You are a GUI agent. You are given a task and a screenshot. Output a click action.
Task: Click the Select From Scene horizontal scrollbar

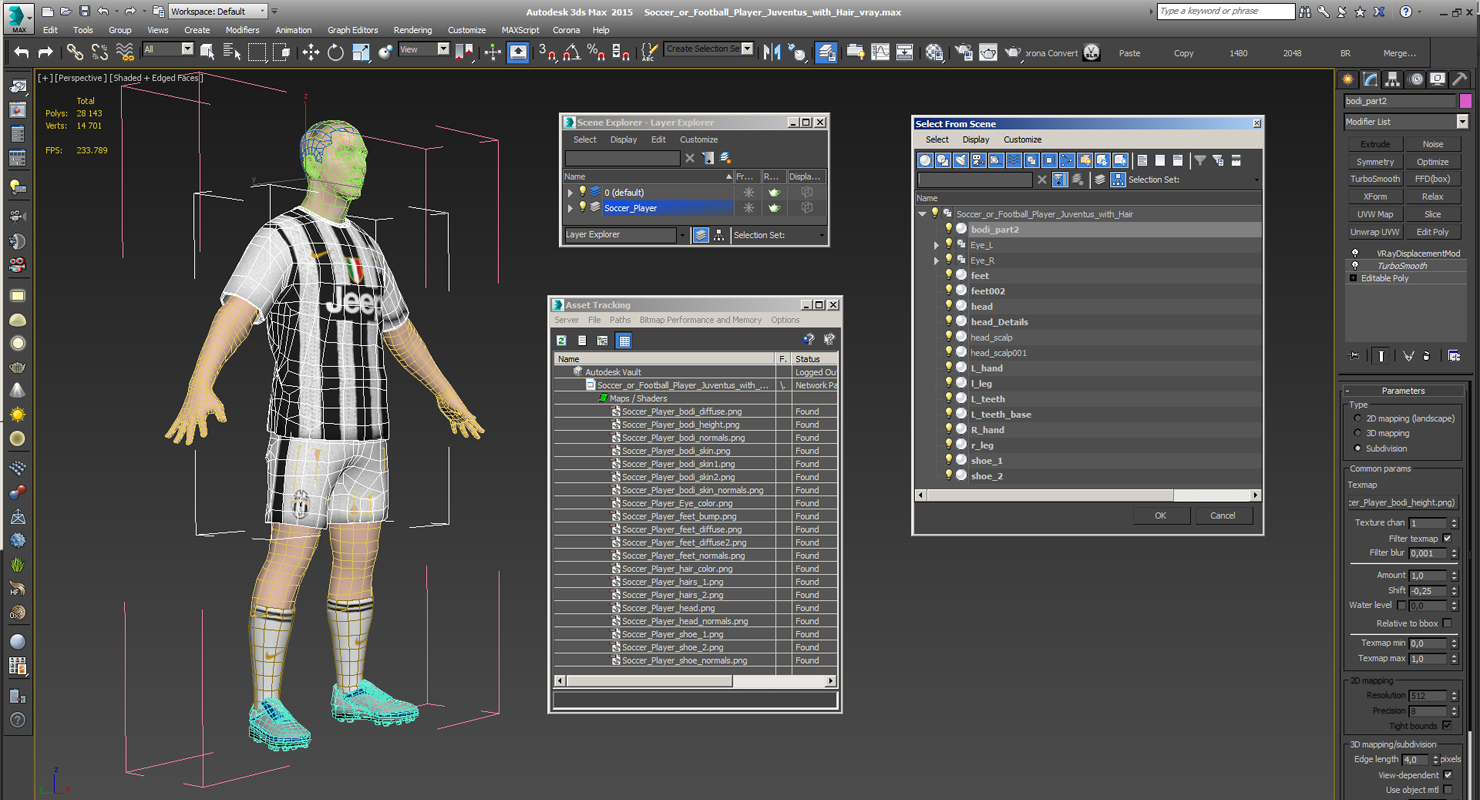(x=1088, y=495)
